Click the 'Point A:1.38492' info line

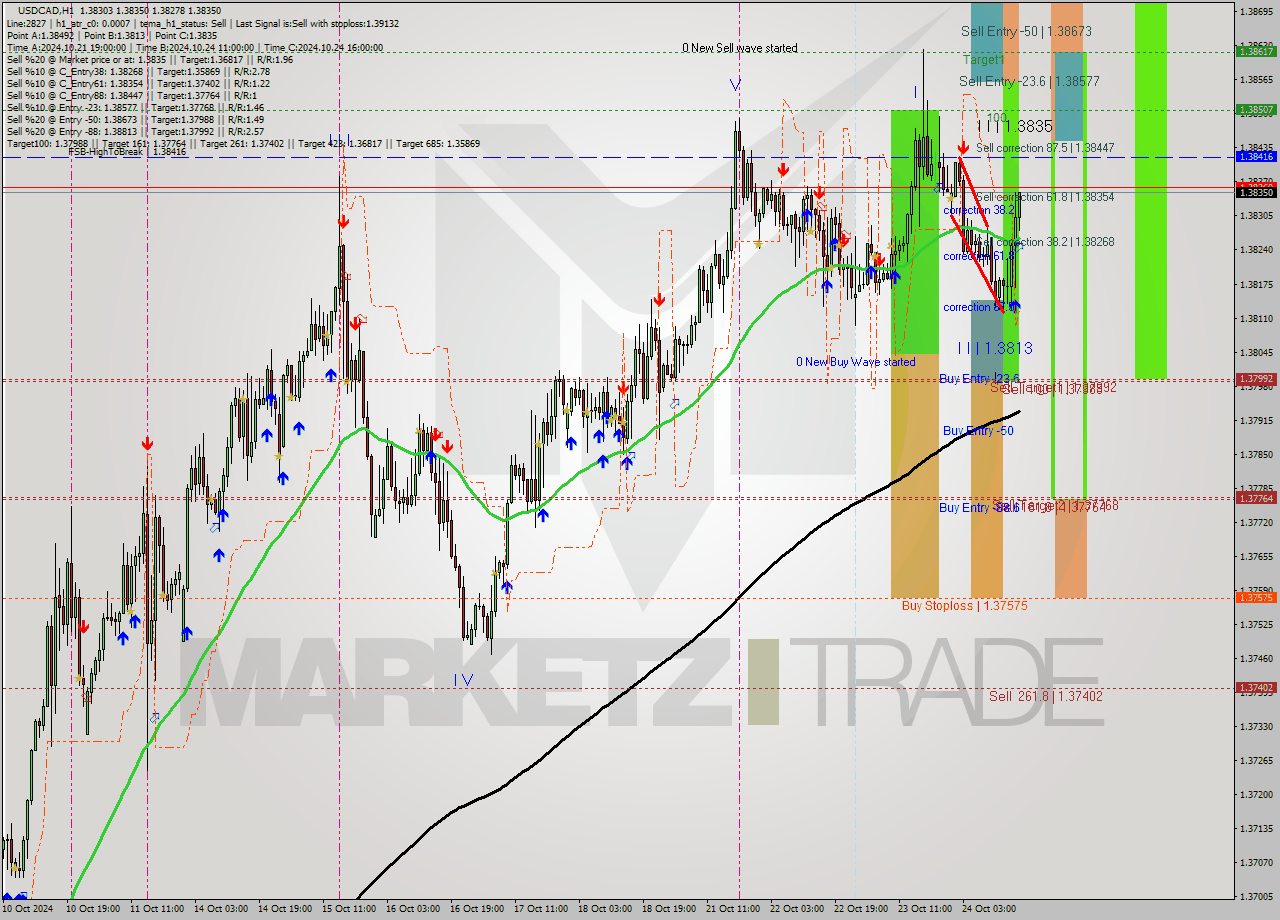pos(111,35)
